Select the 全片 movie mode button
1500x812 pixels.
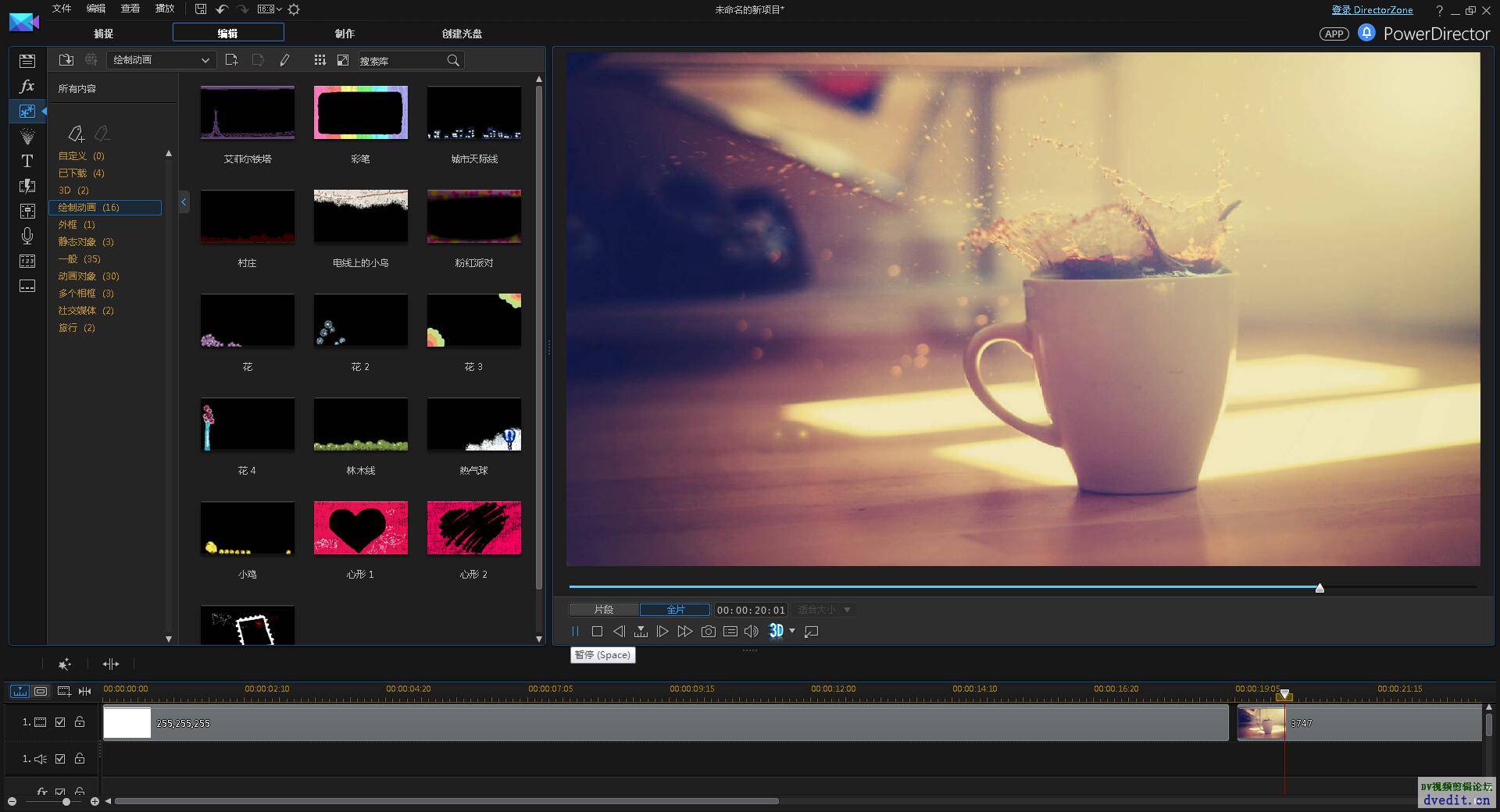coord(675,609)
